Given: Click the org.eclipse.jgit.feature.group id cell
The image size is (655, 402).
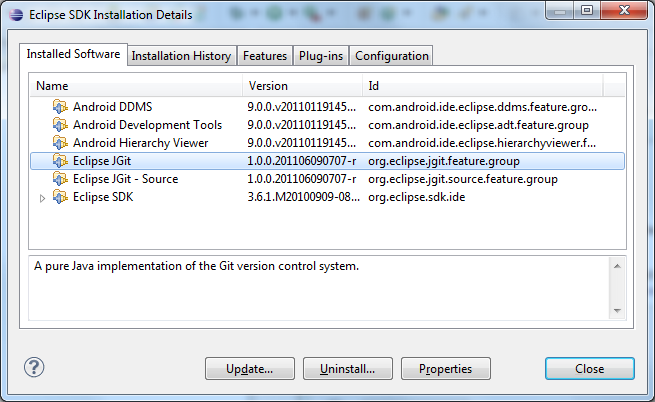Looking at the screenshot, I should click(444, 161).
